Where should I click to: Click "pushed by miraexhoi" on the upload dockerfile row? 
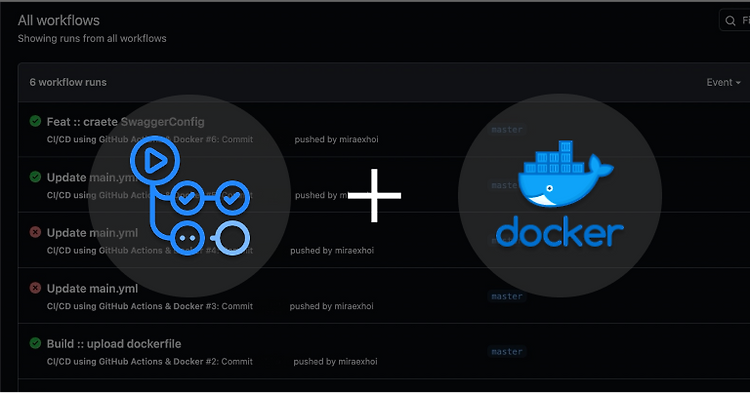point(335,362)
